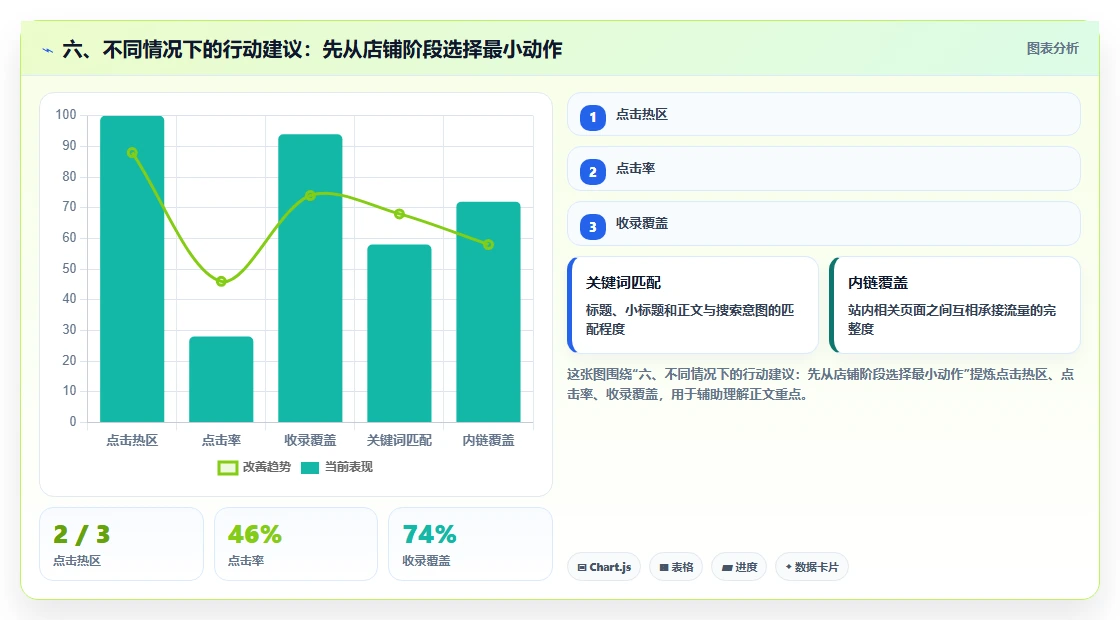
Task: Click the Chart.js tag
Action: [x=604, y=567]
